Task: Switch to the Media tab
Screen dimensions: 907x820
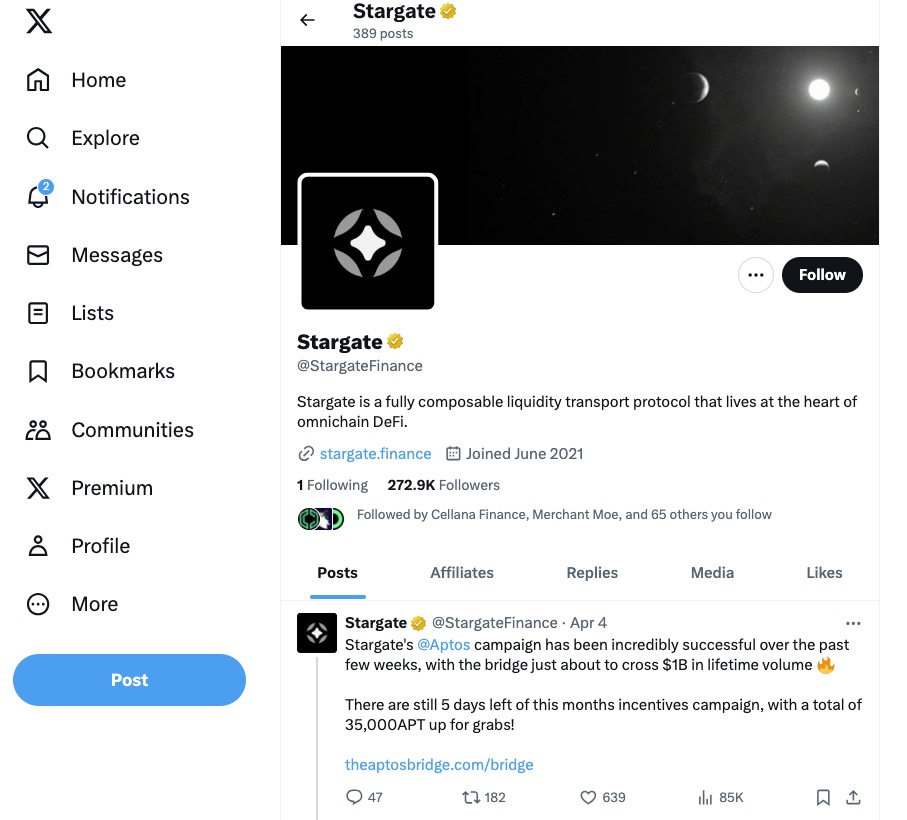Action: (x=712, y=573)
